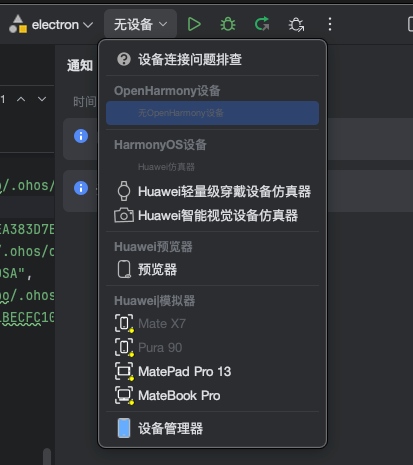Click the Huawei模拟器 section header
Viewport: 413px width, 465px height.
click(154, 301)
